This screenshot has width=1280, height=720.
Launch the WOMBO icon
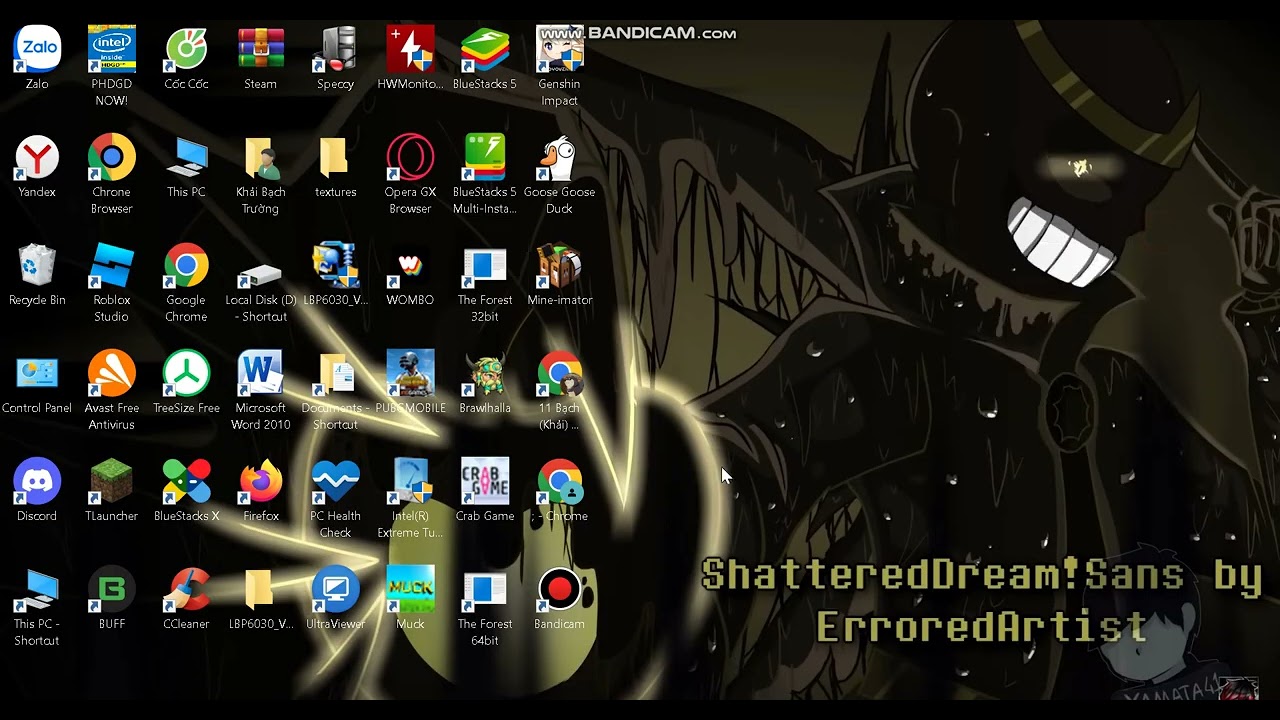(x=410, y=265)
